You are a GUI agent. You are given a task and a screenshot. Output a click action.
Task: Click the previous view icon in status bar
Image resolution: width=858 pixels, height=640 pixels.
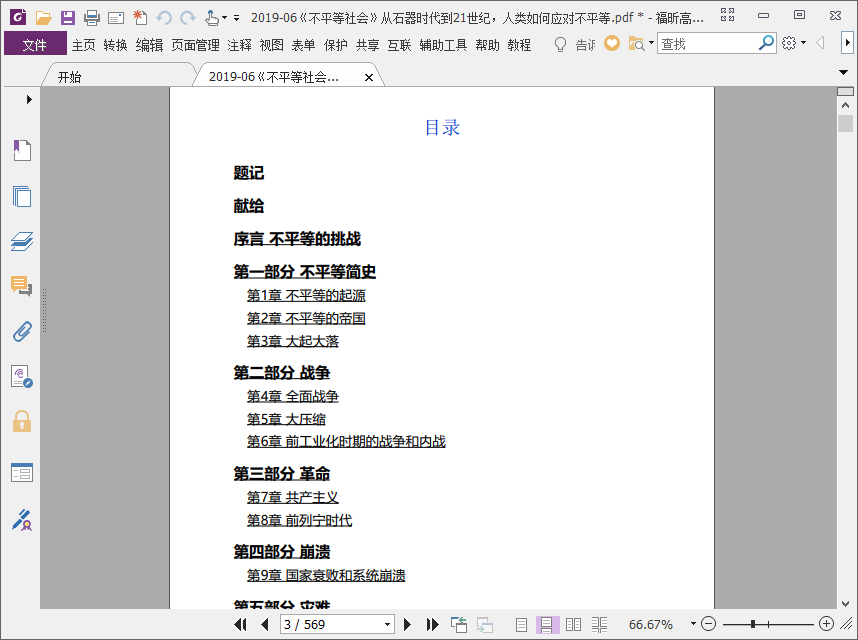pyautogui.click(x=459, y=624)
